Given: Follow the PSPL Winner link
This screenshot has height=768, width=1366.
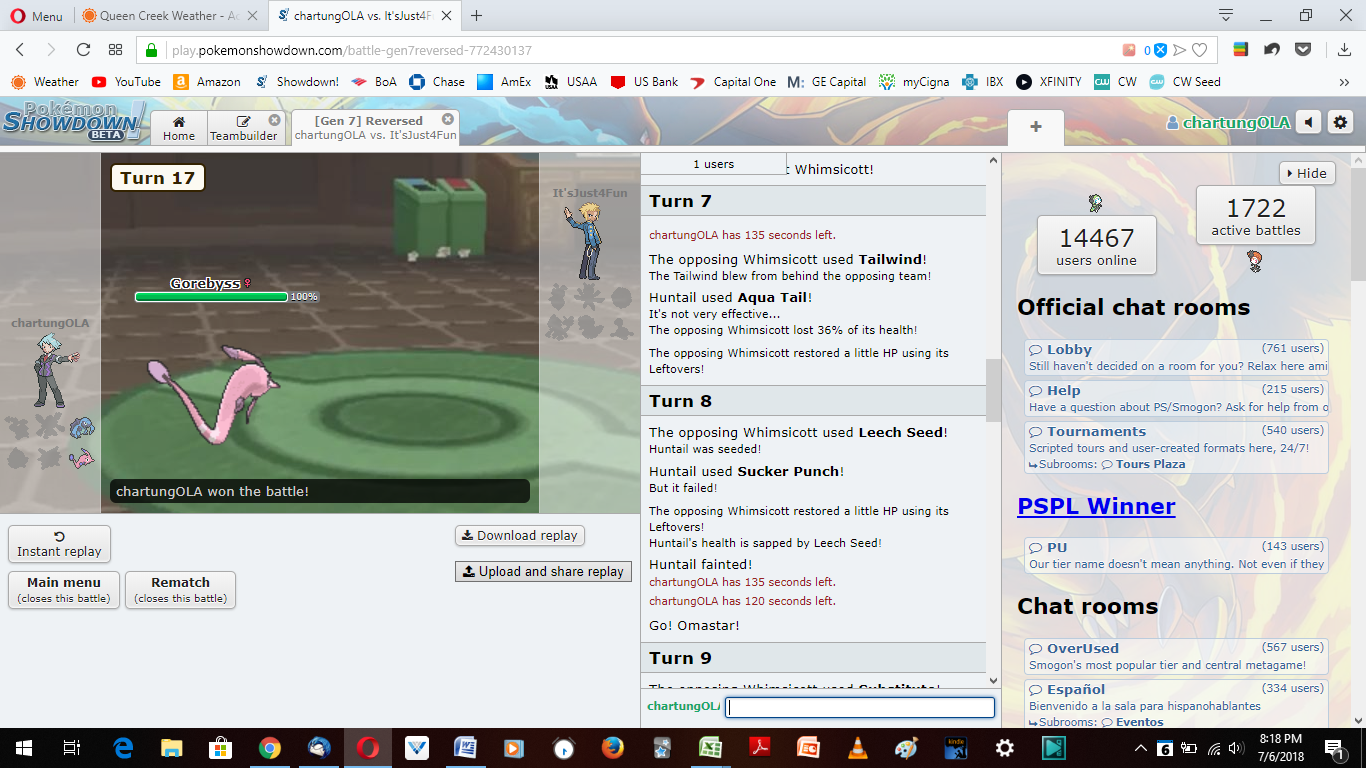Looking at the screenshot, I should pos(1096,506).
